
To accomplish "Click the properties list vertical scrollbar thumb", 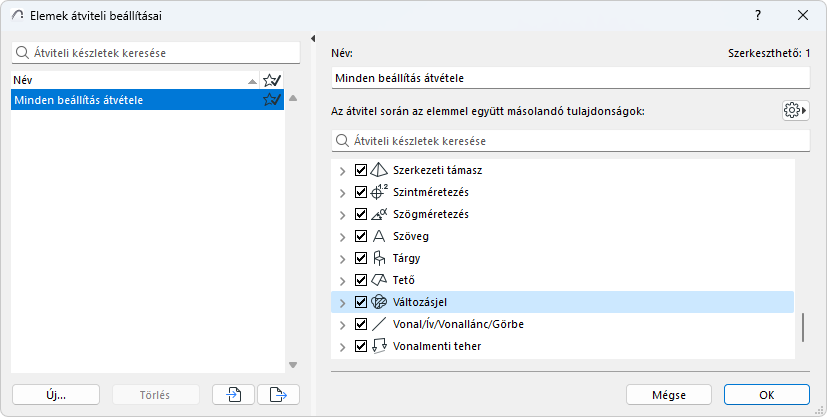I will coord(802,327).
